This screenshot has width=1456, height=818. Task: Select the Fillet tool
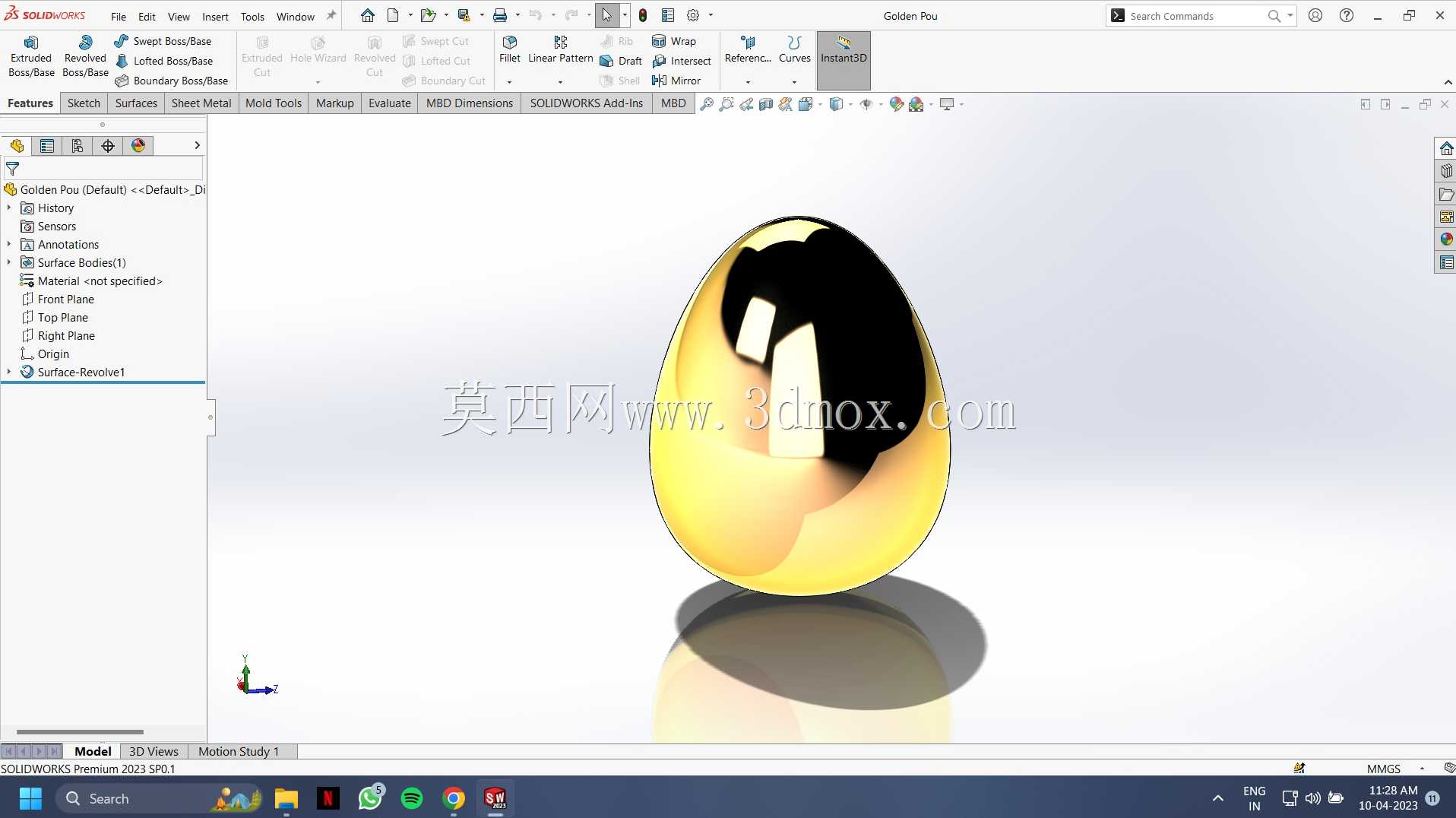tap(510, 49)
